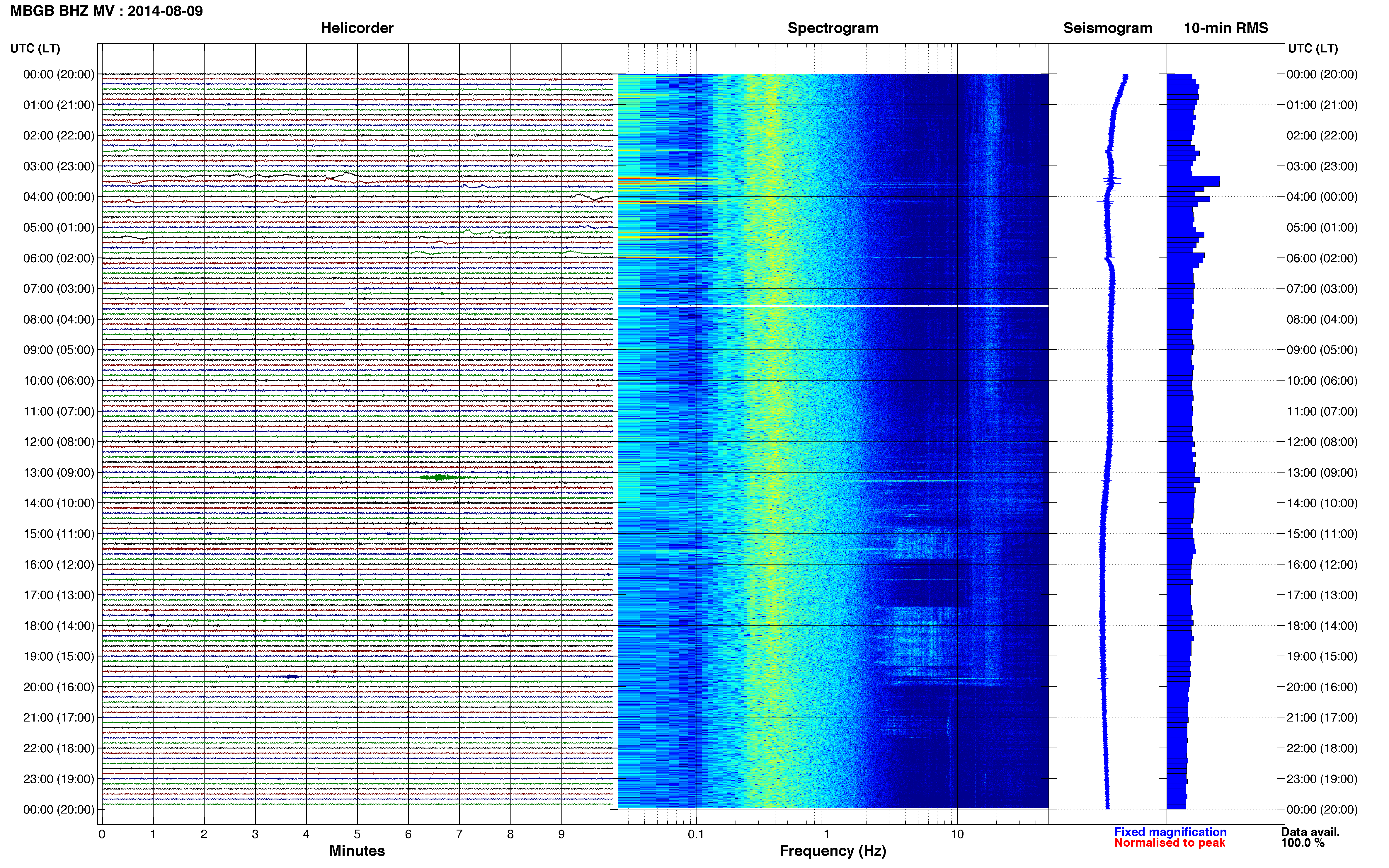This screenshot has width=1389, height=868.
Task: Select the Spectrogram panel heading
Action: tap(833, 28)
